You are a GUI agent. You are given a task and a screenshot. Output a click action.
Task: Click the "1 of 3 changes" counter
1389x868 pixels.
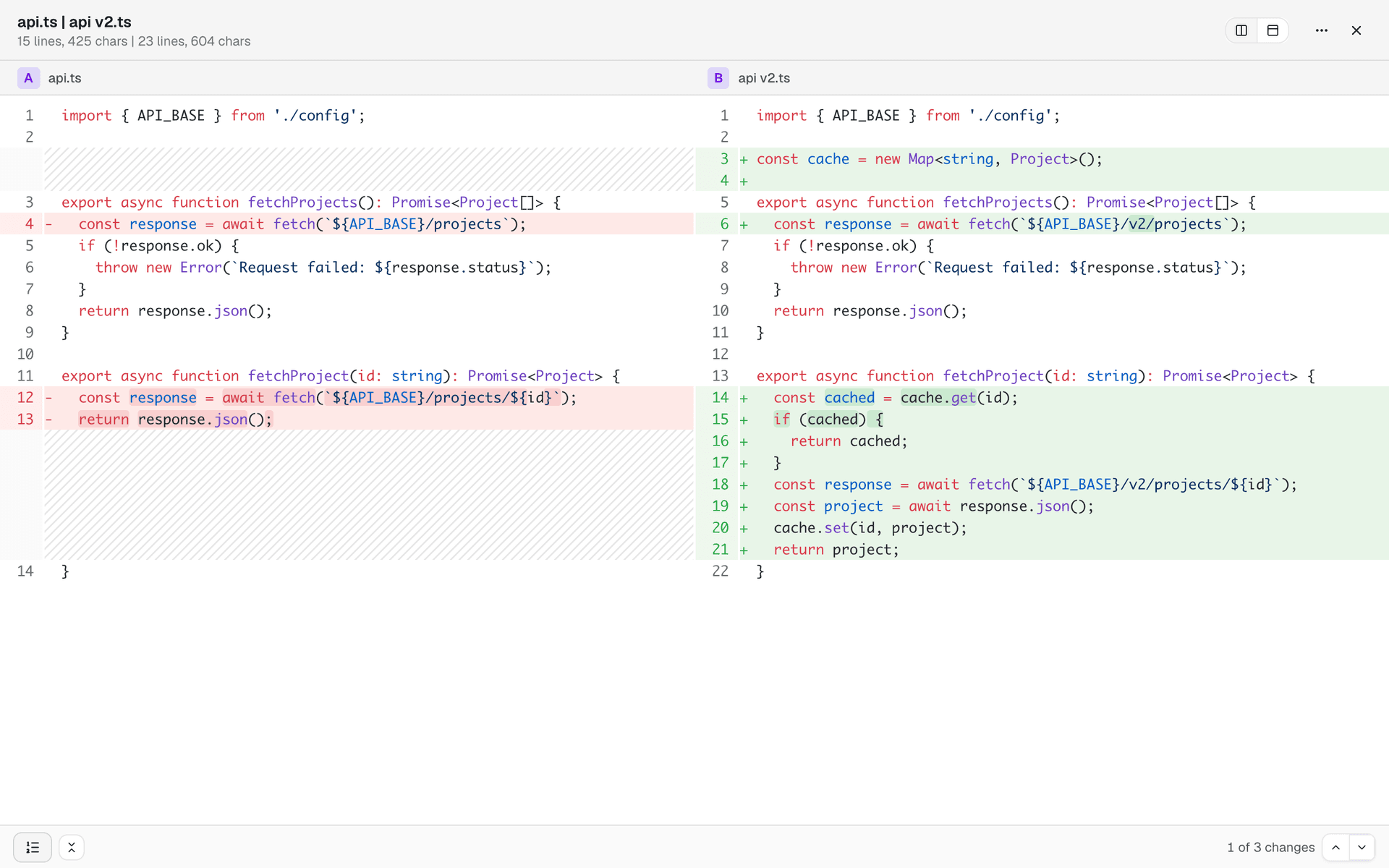point(1270,847)
